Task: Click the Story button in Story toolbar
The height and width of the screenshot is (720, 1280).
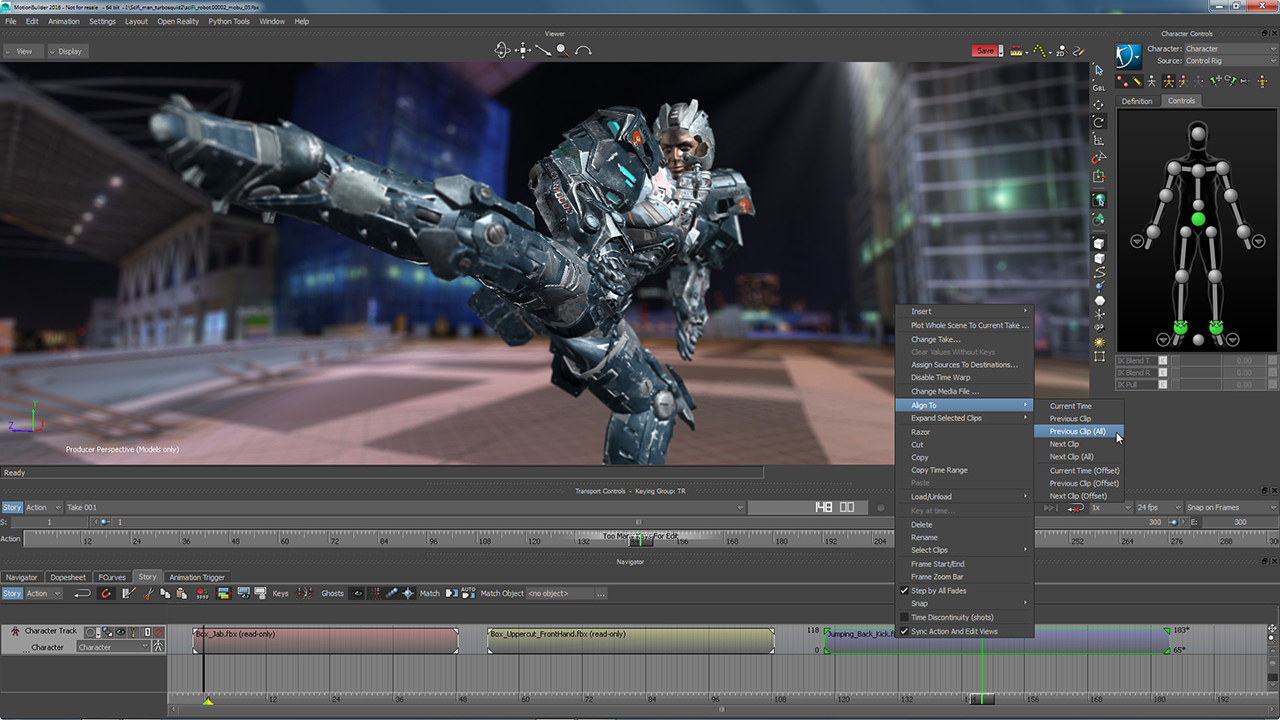Action: (12, 593)
